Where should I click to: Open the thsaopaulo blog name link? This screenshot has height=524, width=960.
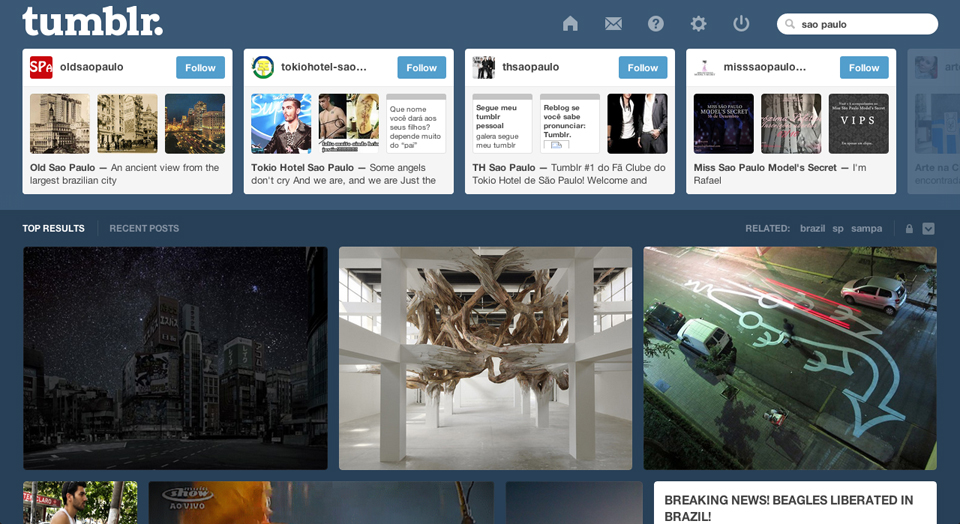531,67
